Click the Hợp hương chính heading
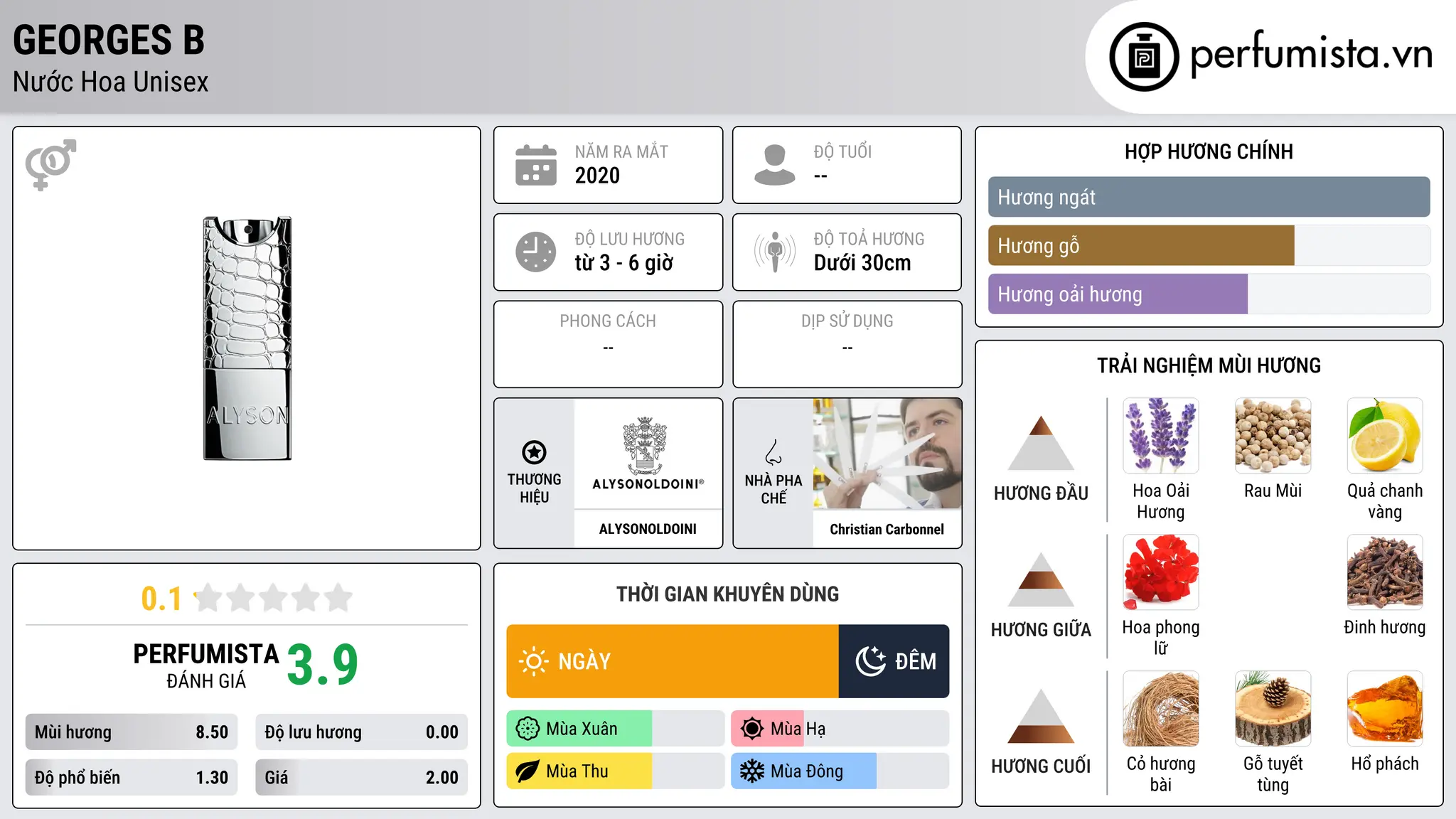The image size is (1456, 819). pyautogui.click(x=1209, y=151)
